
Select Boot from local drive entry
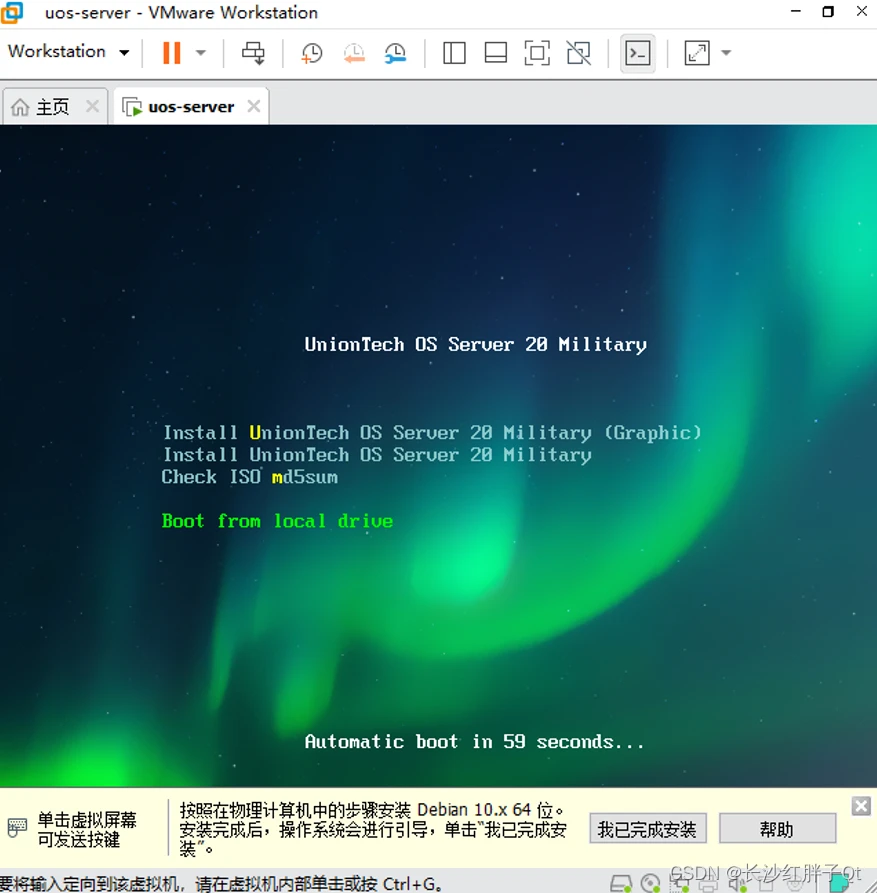pos(277,521)
